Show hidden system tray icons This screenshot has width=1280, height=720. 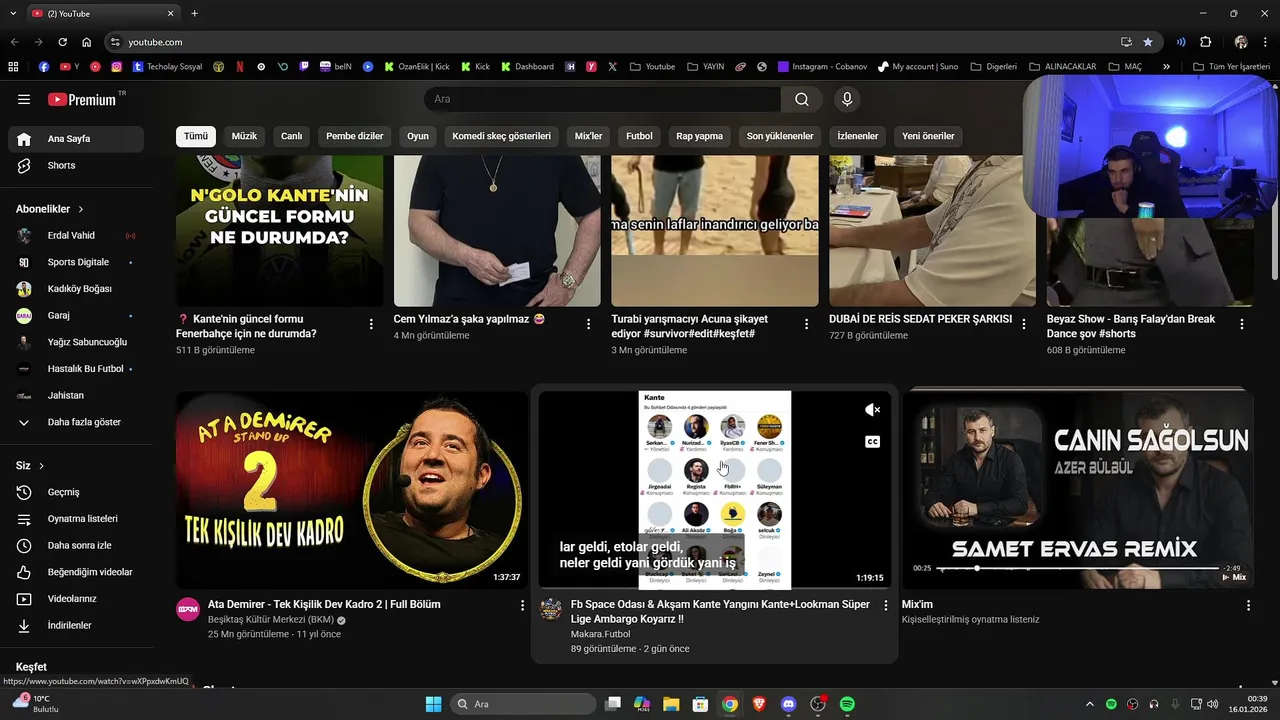tap(1090, 704)
